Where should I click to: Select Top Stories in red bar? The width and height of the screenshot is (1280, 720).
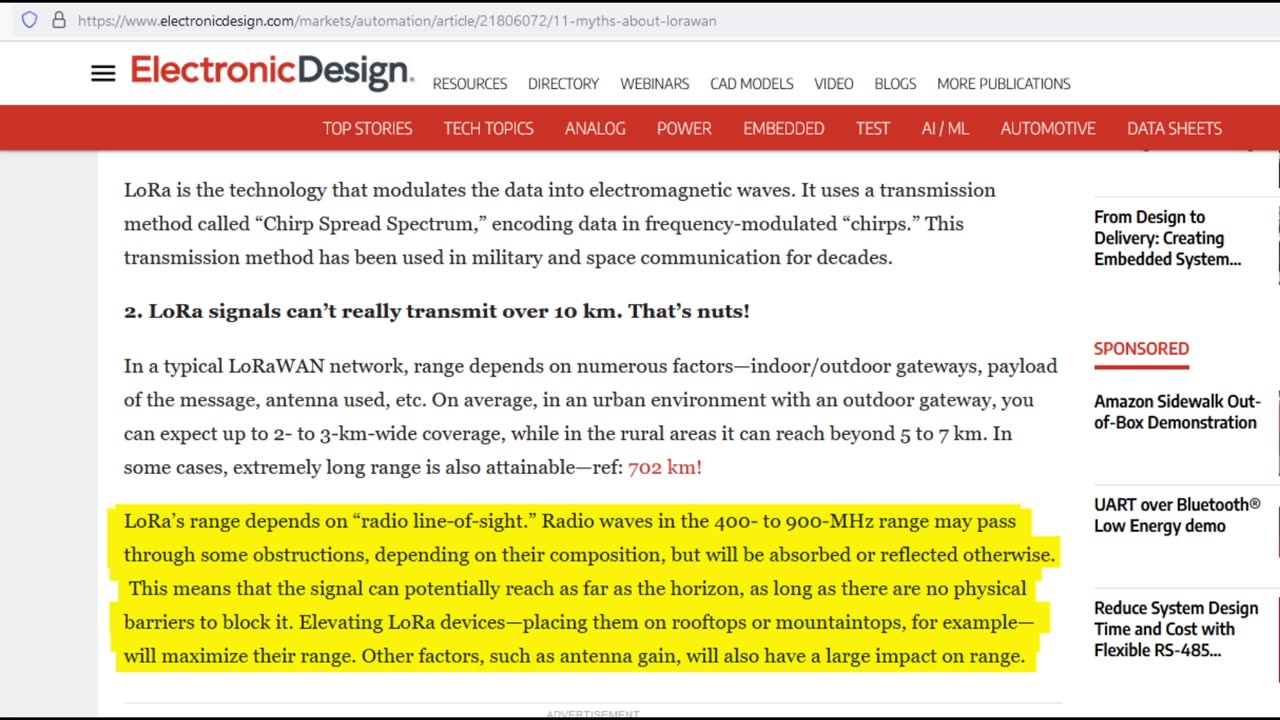367,128
